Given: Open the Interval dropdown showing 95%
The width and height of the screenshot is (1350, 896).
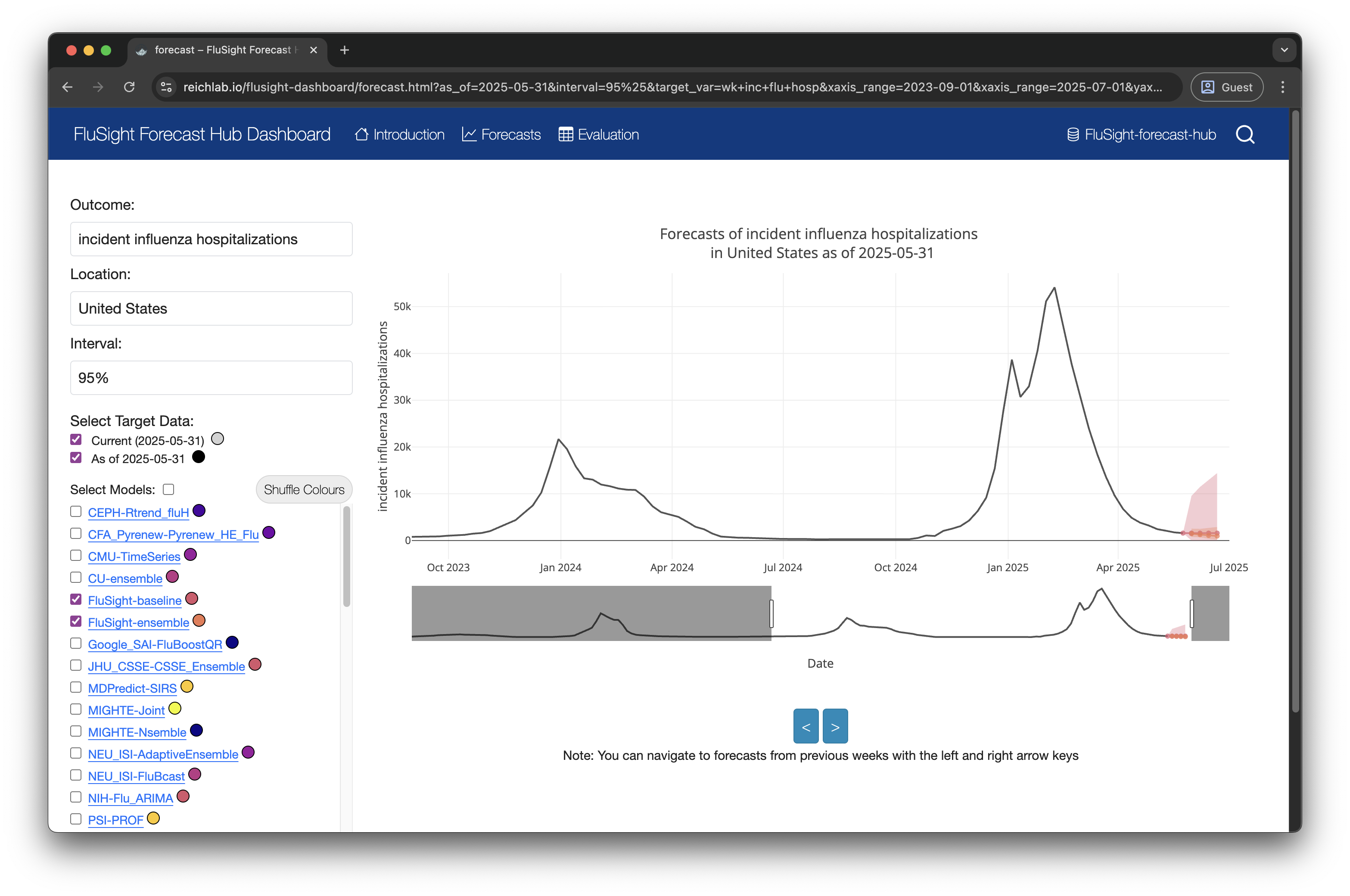Looking at the screenshot, I should click(x=211, y=378).
